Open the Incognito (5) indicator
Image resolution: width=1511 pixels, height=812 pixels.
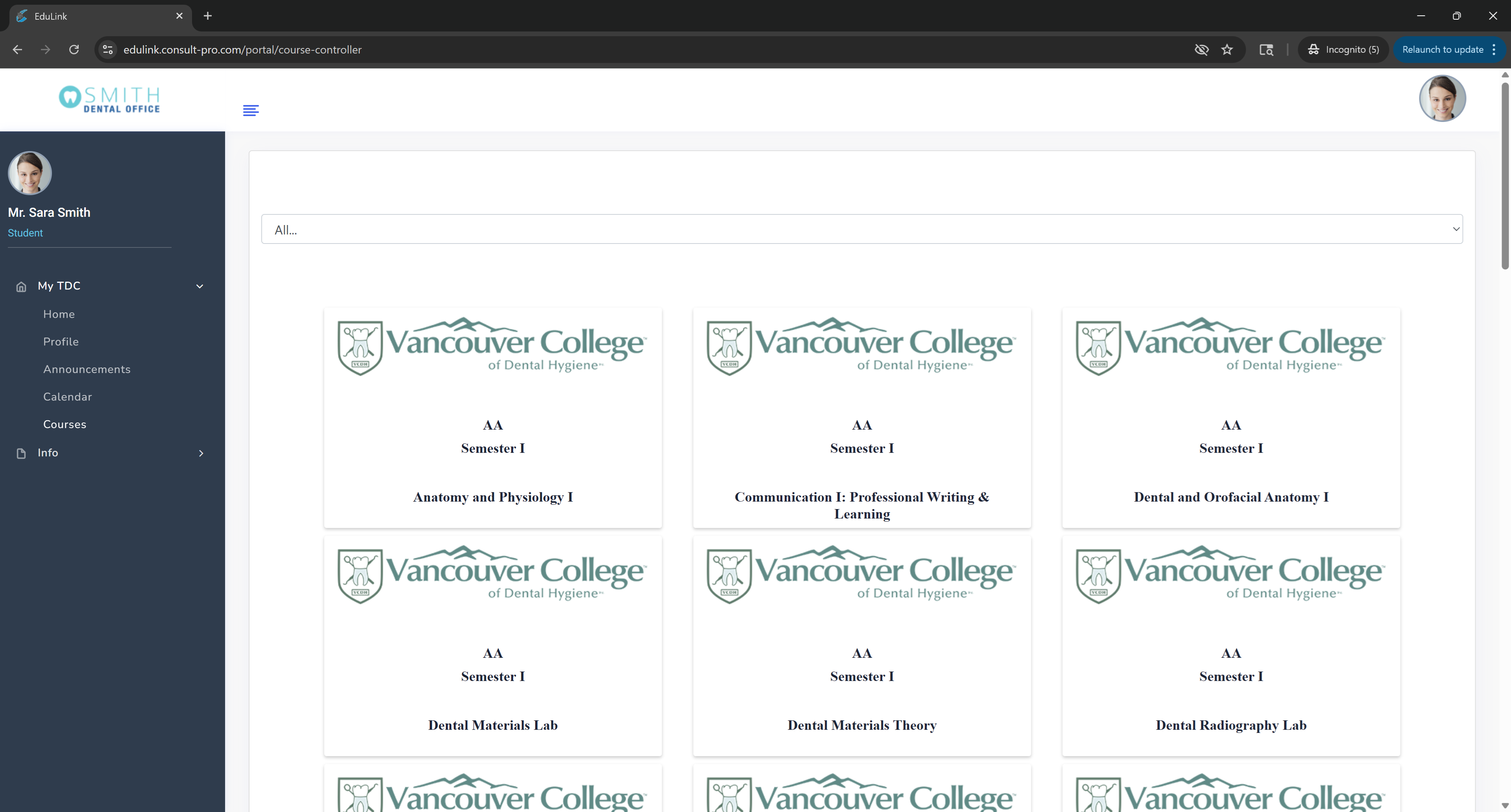(x=1343, y=50)
